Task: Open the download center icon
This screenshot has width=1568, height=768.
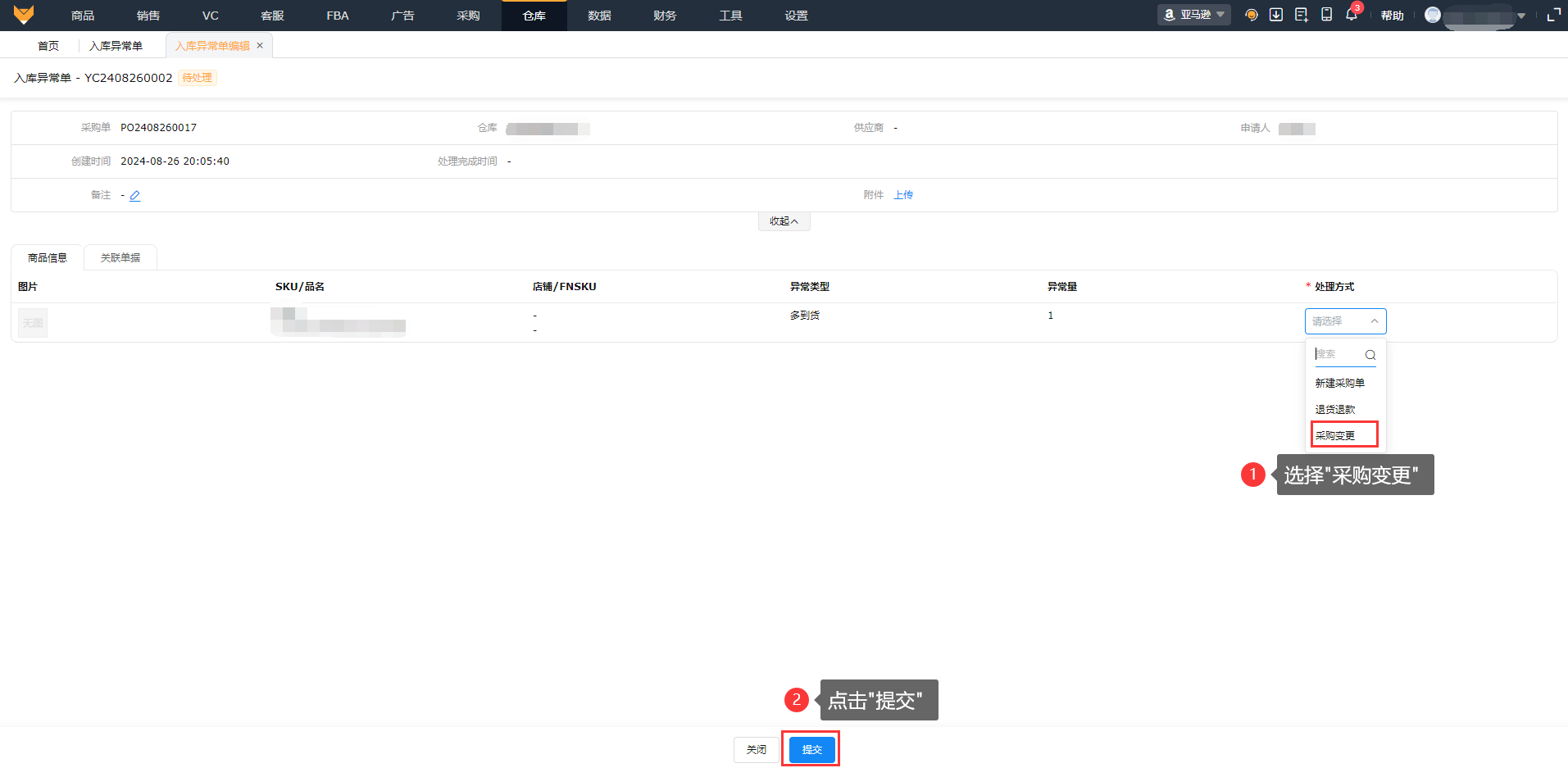Action: pyautogui.click(x=1276, y=15)
